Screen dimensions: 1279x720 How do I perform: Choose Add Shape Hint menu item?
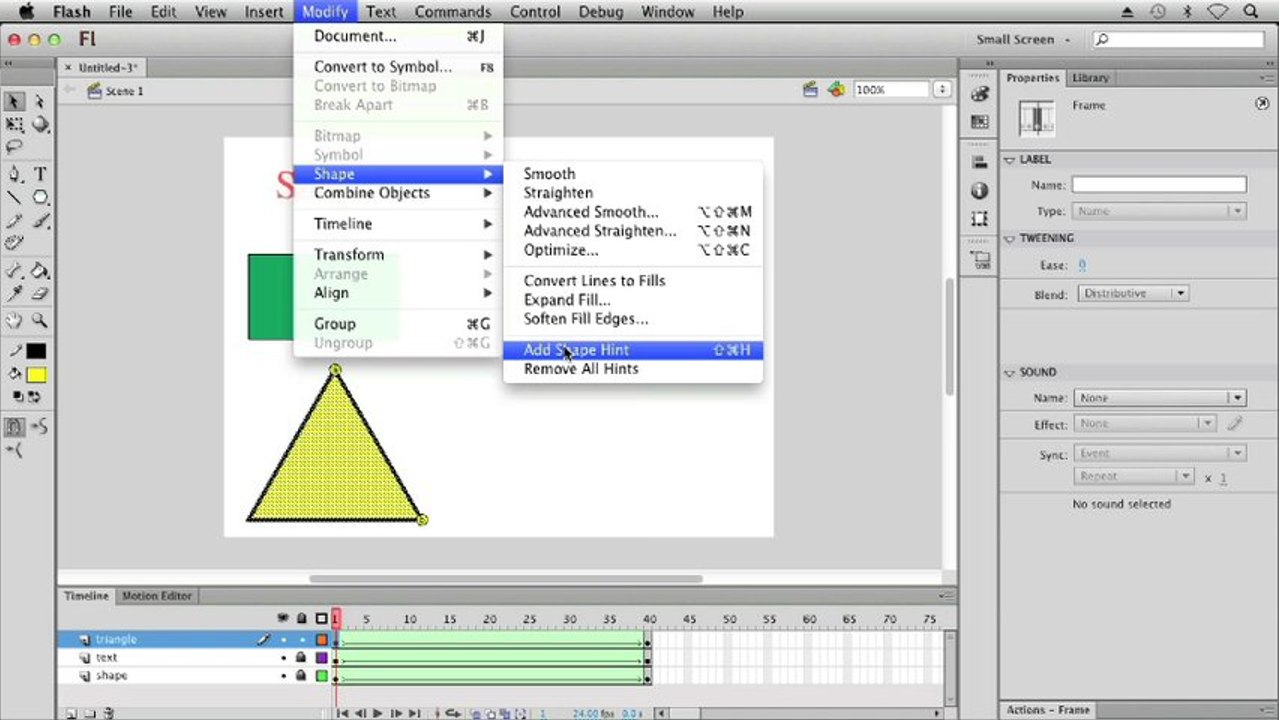[633, 350]
